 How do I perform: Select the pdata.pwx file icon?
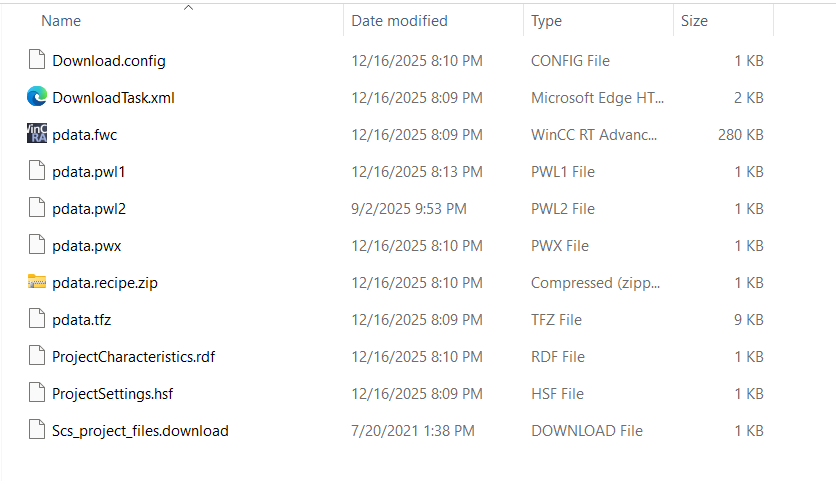[x=37, y=245]
